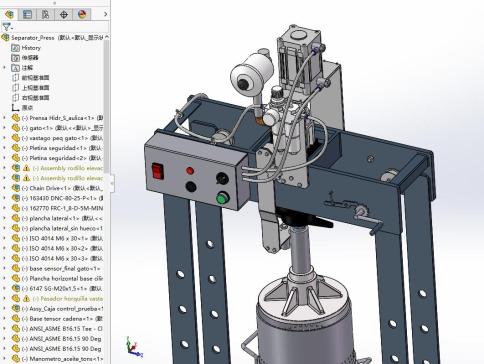Show more manager tabs with chevron arrow
Viewport: 484px width, 364px height.
point(105,14)
